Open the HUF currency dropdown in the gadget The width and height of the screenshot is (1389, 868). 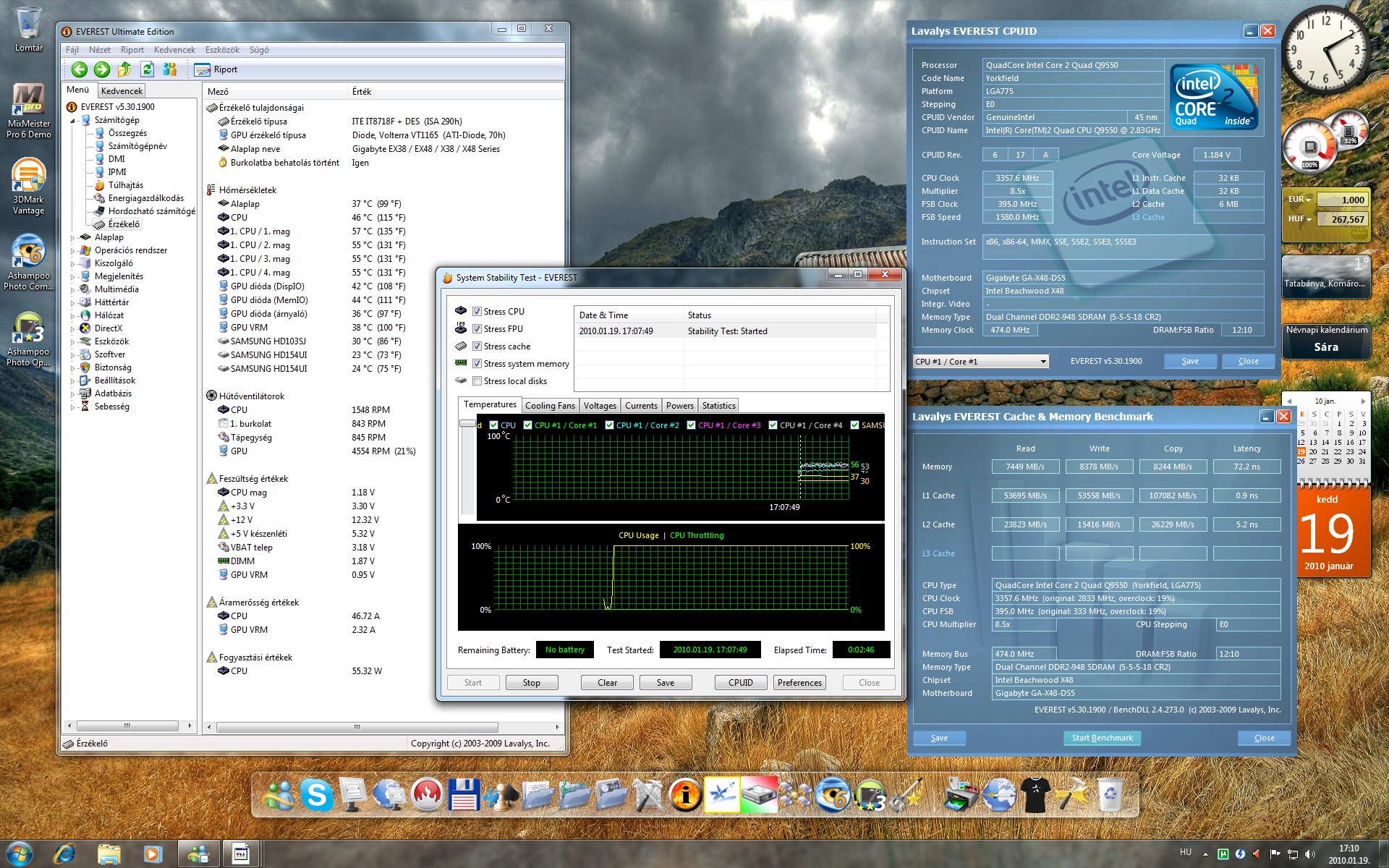coord(1299,219)
